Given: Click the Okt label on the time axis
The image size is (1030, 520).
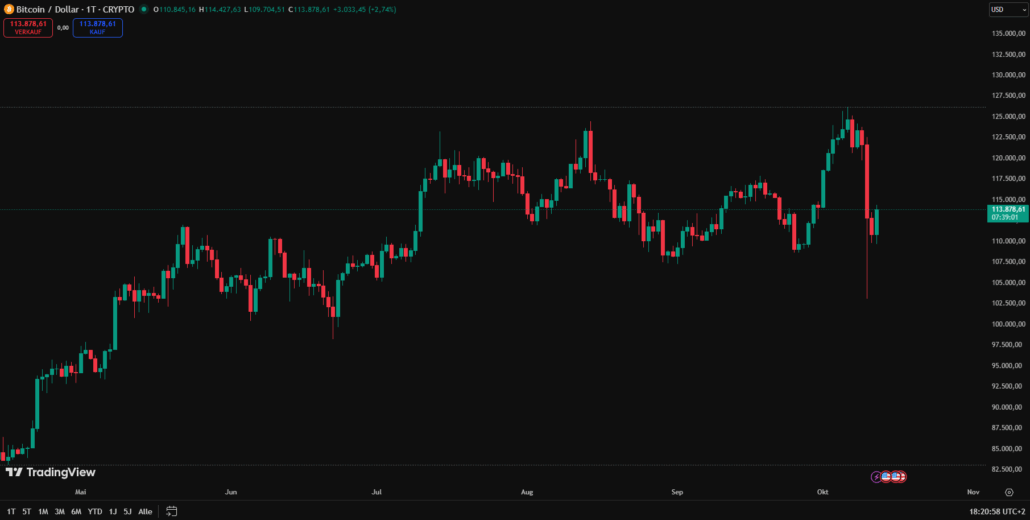Looking at the screenshot, I should pos(823,492).
